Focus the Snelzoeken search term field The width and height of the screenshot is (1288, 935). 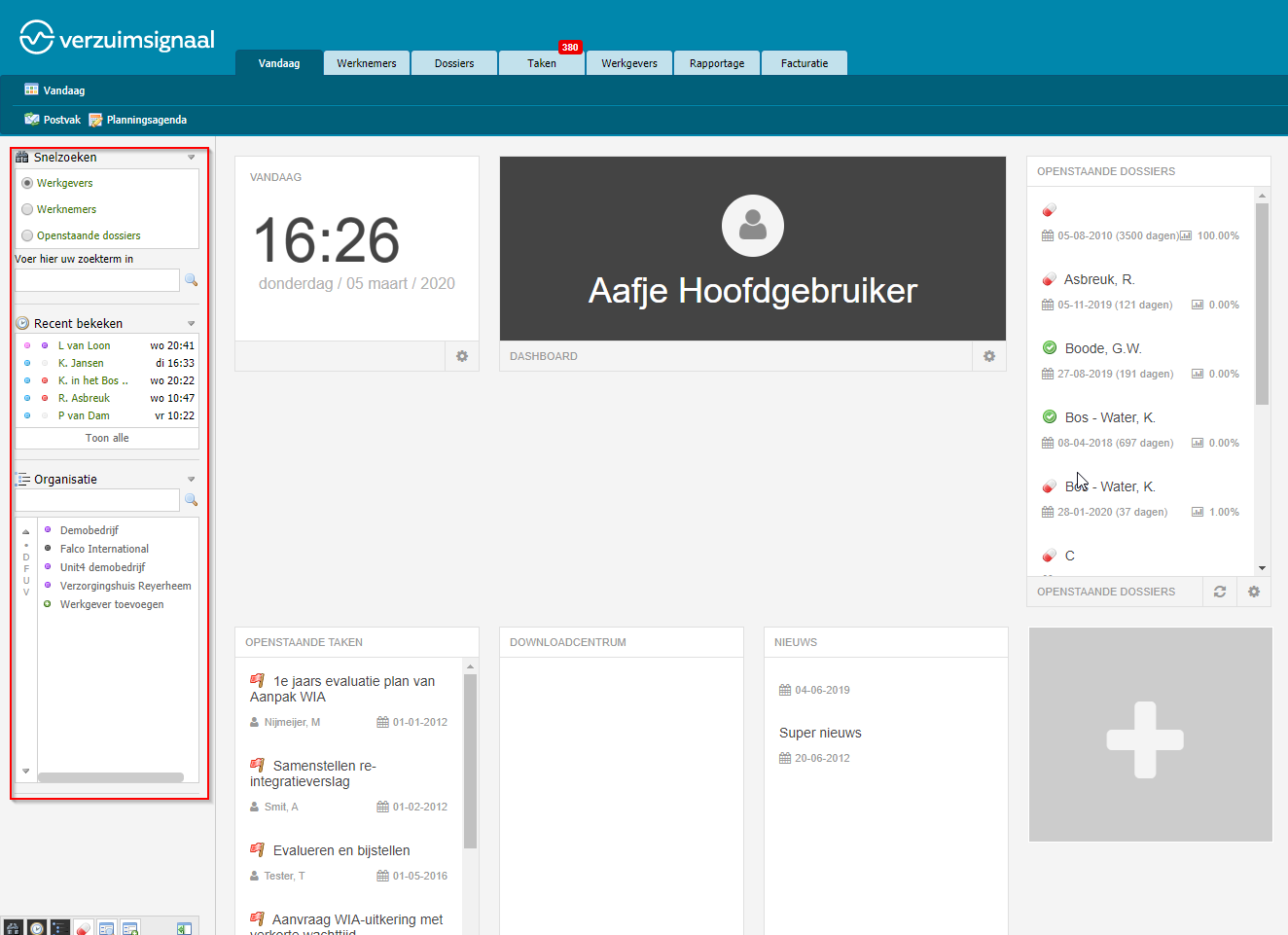(97, 280)
